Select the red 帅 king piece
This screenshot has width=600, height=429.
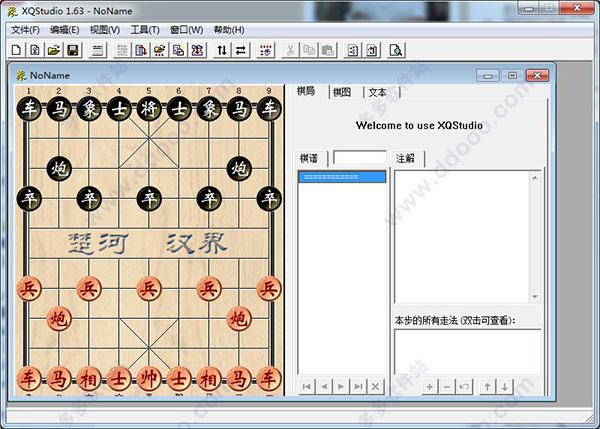pyautogui.click(x=149, y=378)
